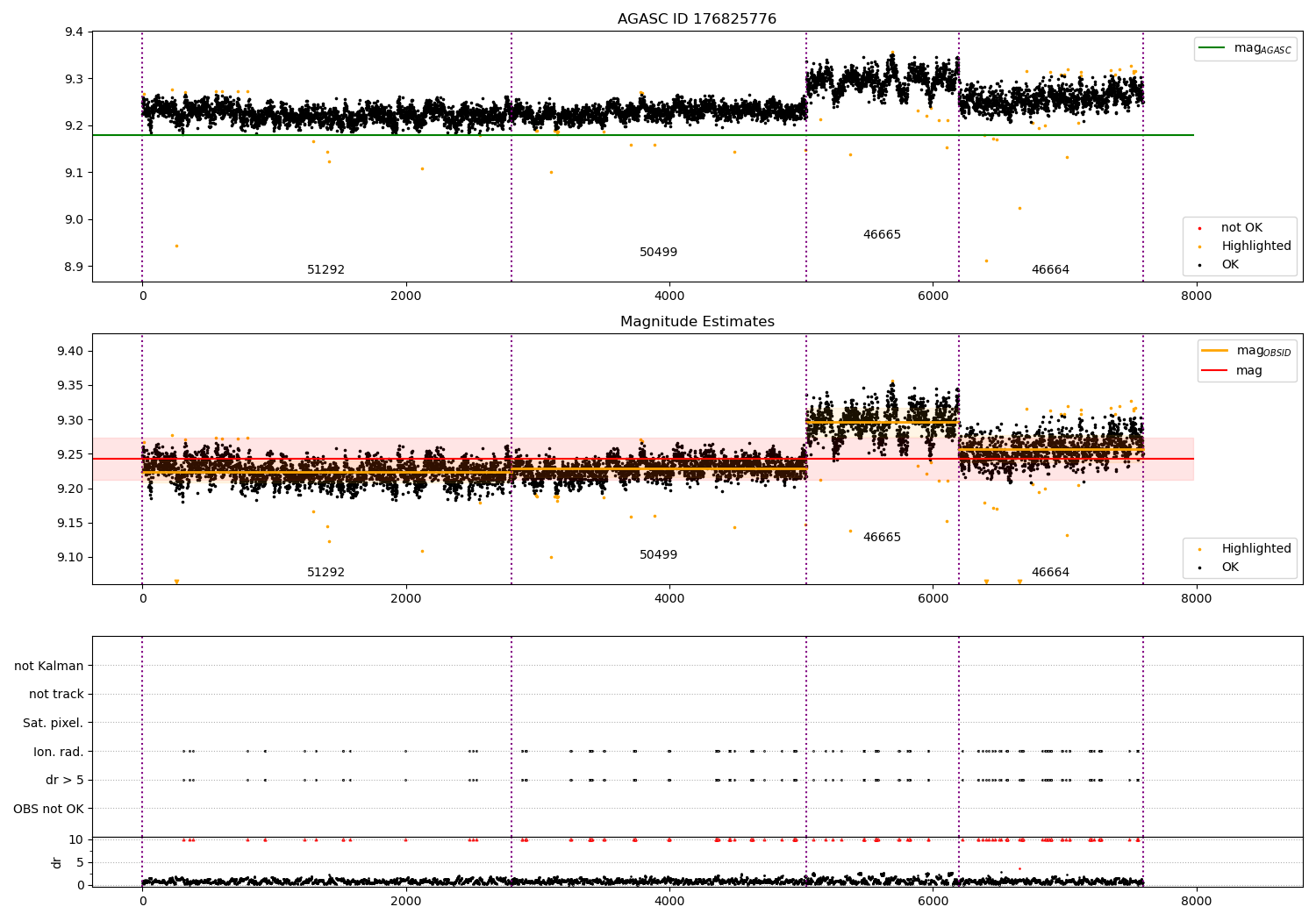This screenshot has height=921, width=1316.
Task: Click OBSID label 46664 in the AGASC plot
Action: pos(1050,270)
